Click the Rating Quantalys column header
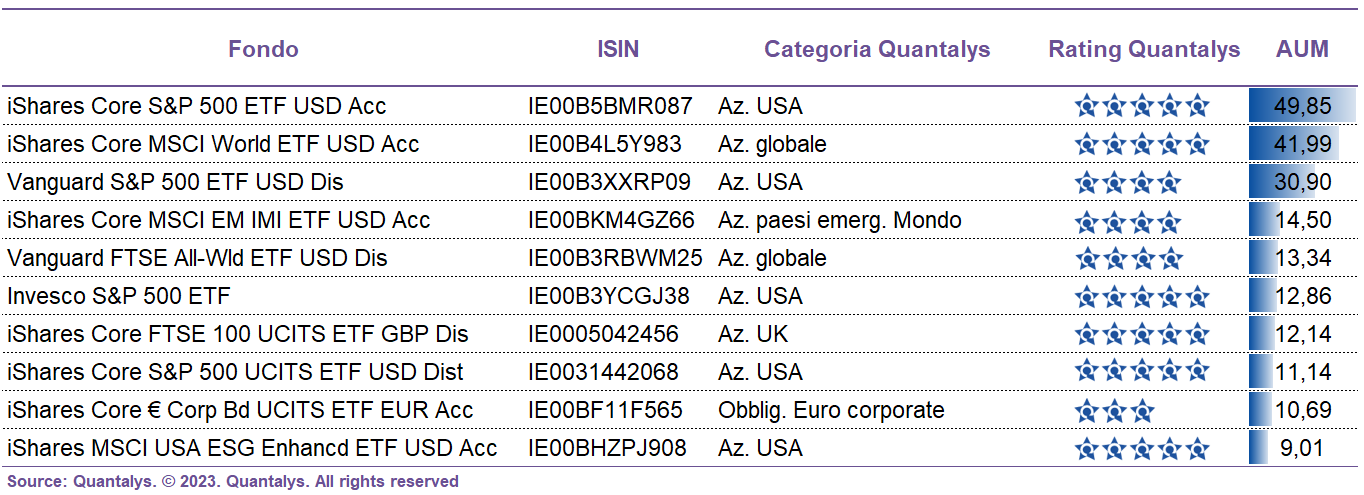Viewport: 1364px width, 495px height. click(1144, 49)
